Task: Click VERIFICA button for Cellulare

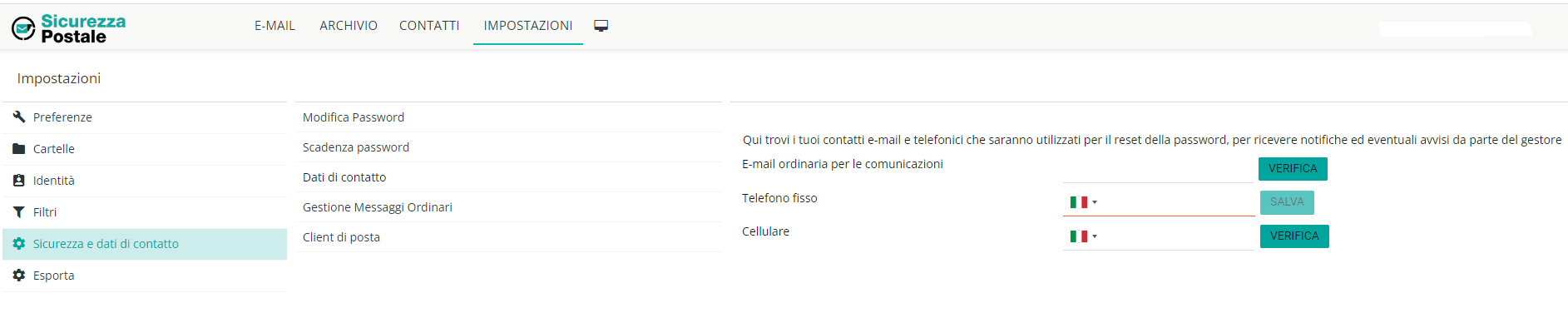Action: point(1294,236)
